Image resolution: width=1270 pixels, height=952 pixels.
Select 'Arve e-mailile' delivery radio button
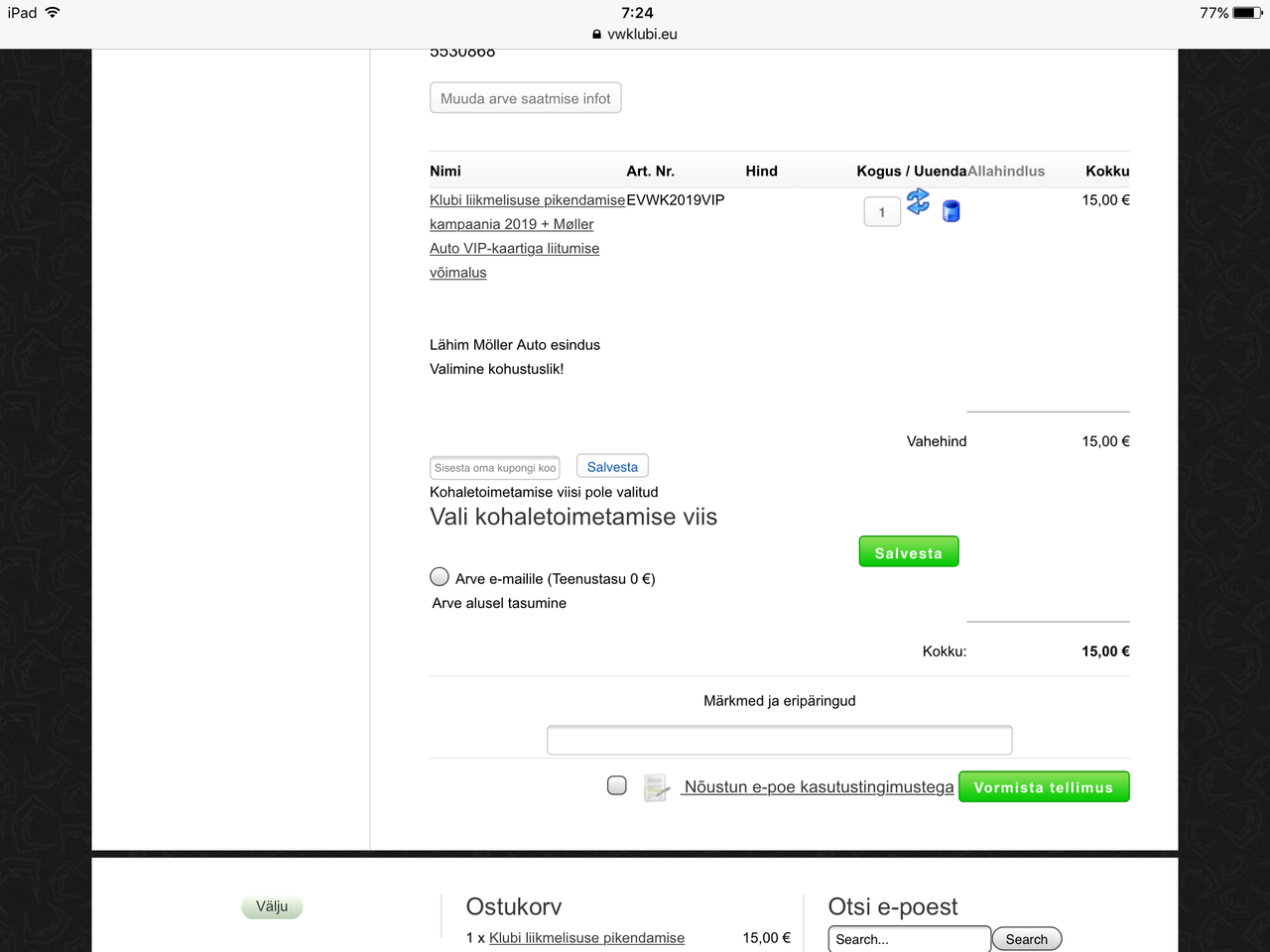click(440, 577)
